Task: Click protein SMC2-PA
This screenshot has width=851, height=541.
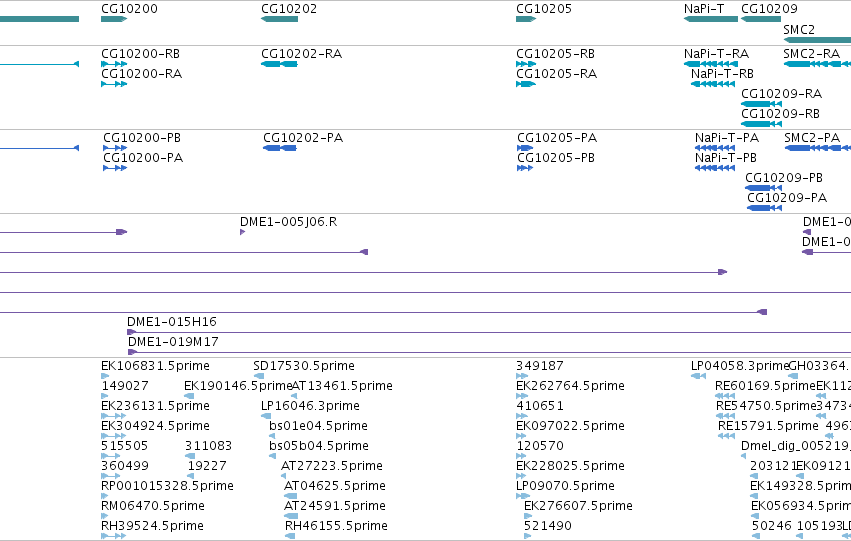Action: [818, 148]
